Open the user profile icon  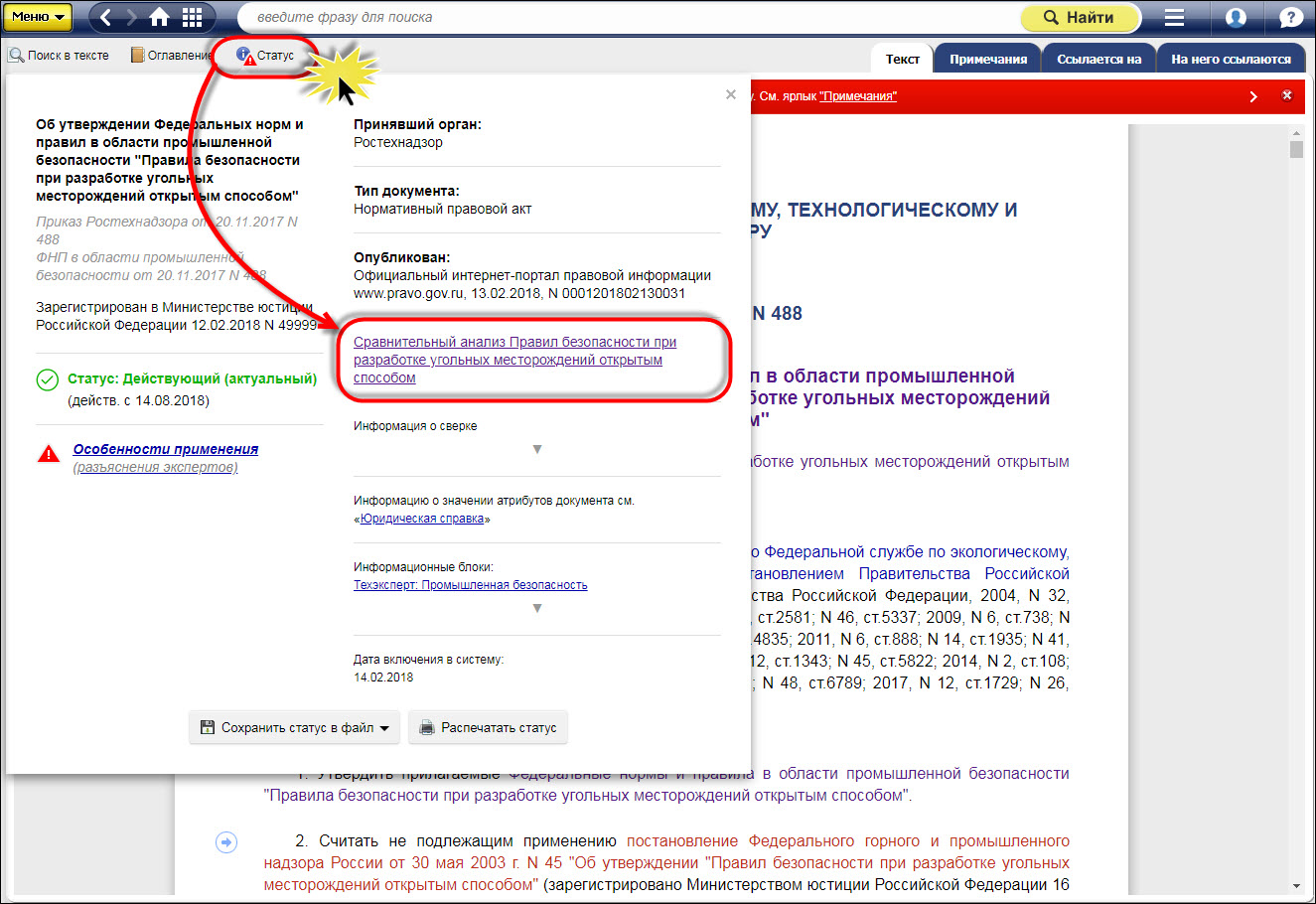1236,17
